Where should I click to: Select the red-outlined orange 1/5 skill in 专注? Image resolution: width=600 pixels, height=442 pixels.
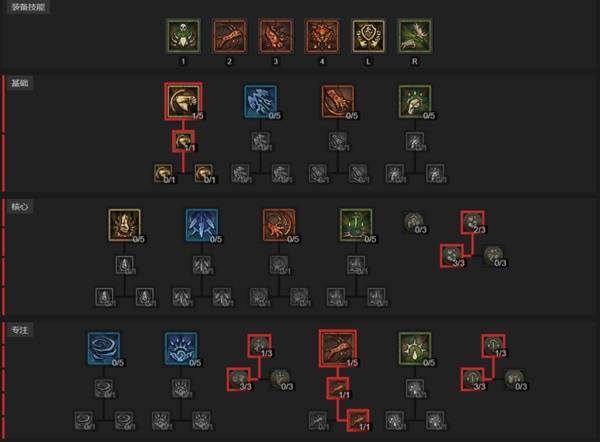(x=338, y=349)
